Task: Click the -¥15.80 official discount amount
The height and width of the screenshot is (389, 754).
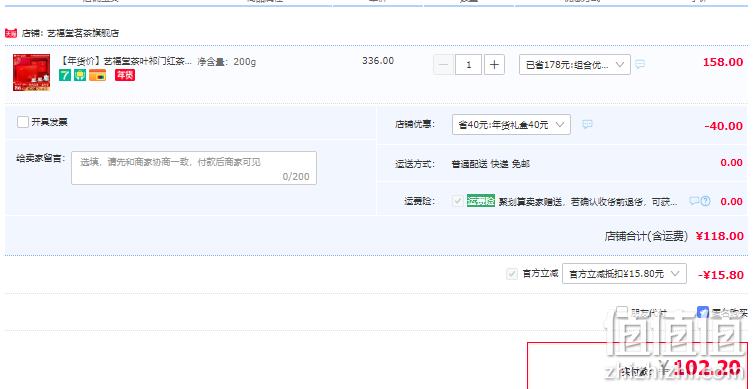Action: (721, 275)
